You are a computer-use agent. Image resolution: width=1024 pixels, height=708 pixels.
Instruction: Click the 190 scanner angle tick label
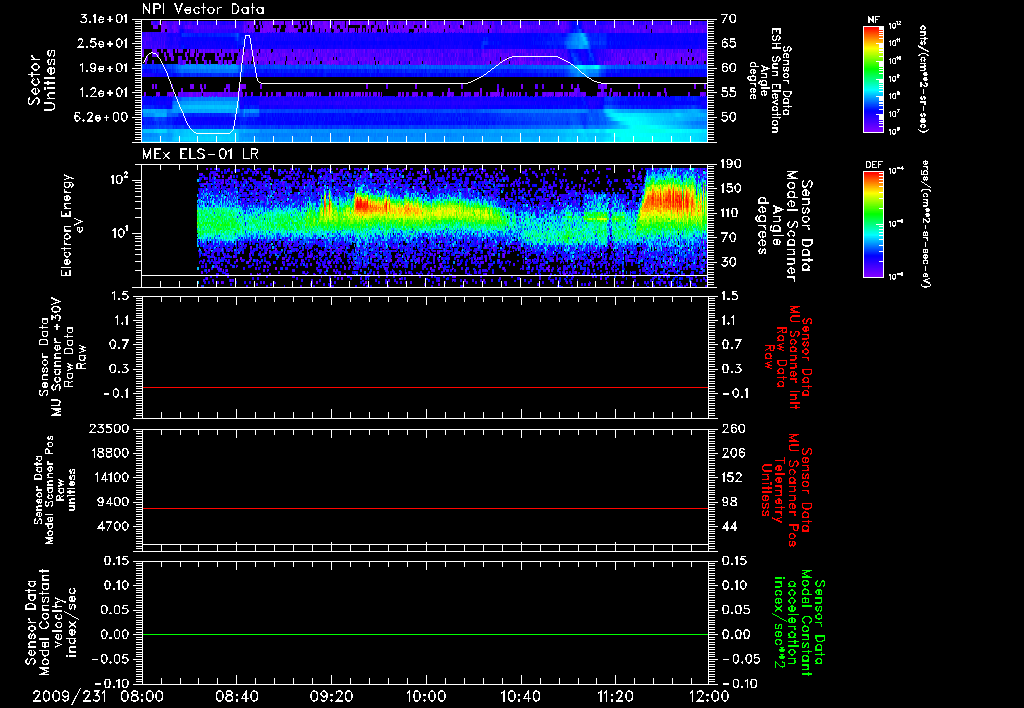733,164
